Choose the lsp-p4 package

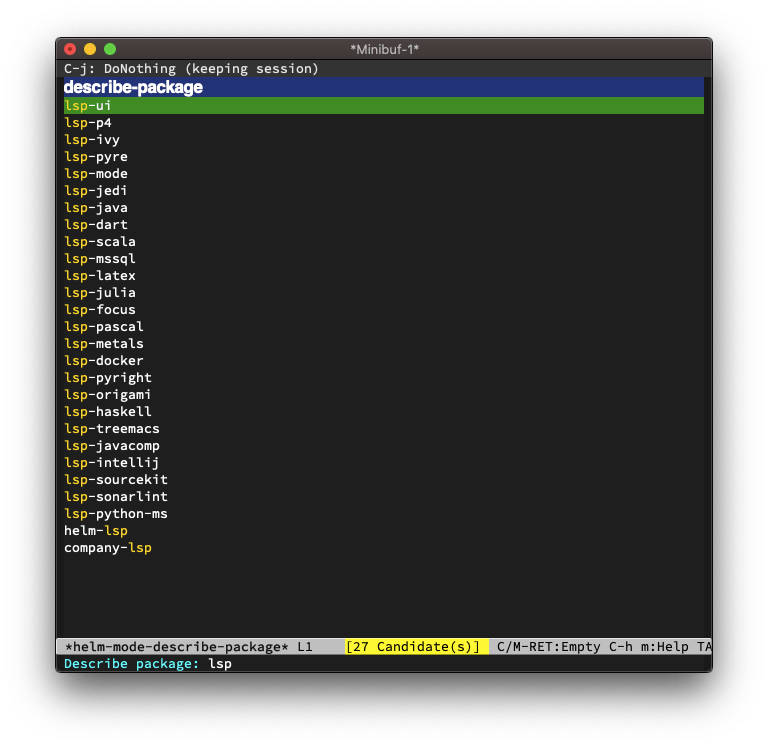[x=88, y=122]
